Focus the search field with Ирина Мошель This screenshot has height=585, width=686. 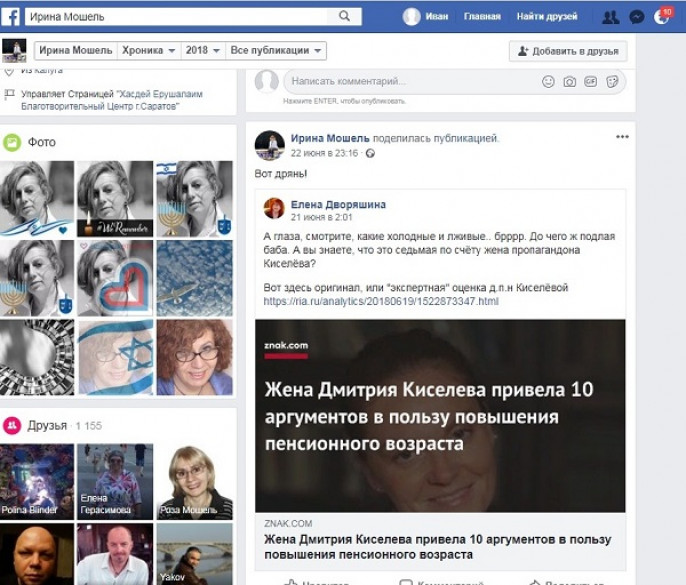(176, 17)
